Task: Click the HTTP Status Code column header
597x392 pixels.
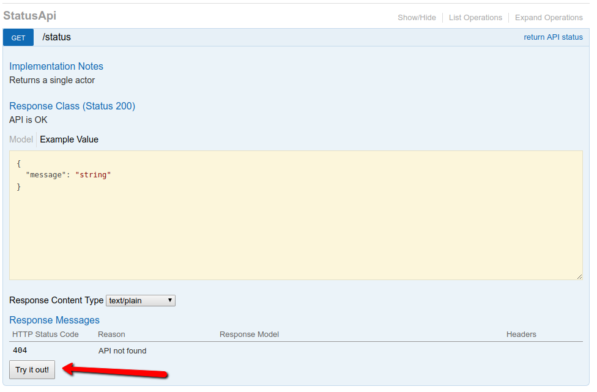Action: click(45, 334)
